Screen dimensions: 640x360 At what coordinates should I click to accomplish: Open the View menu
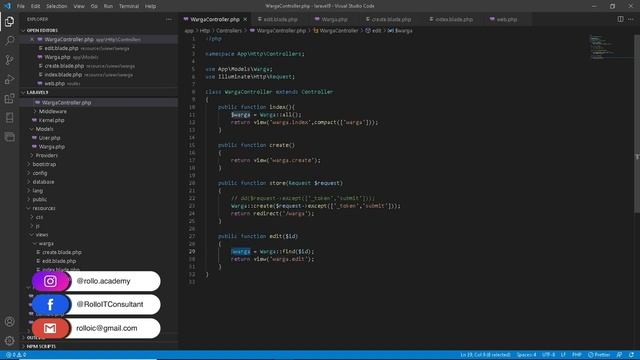tap(79, 6)
